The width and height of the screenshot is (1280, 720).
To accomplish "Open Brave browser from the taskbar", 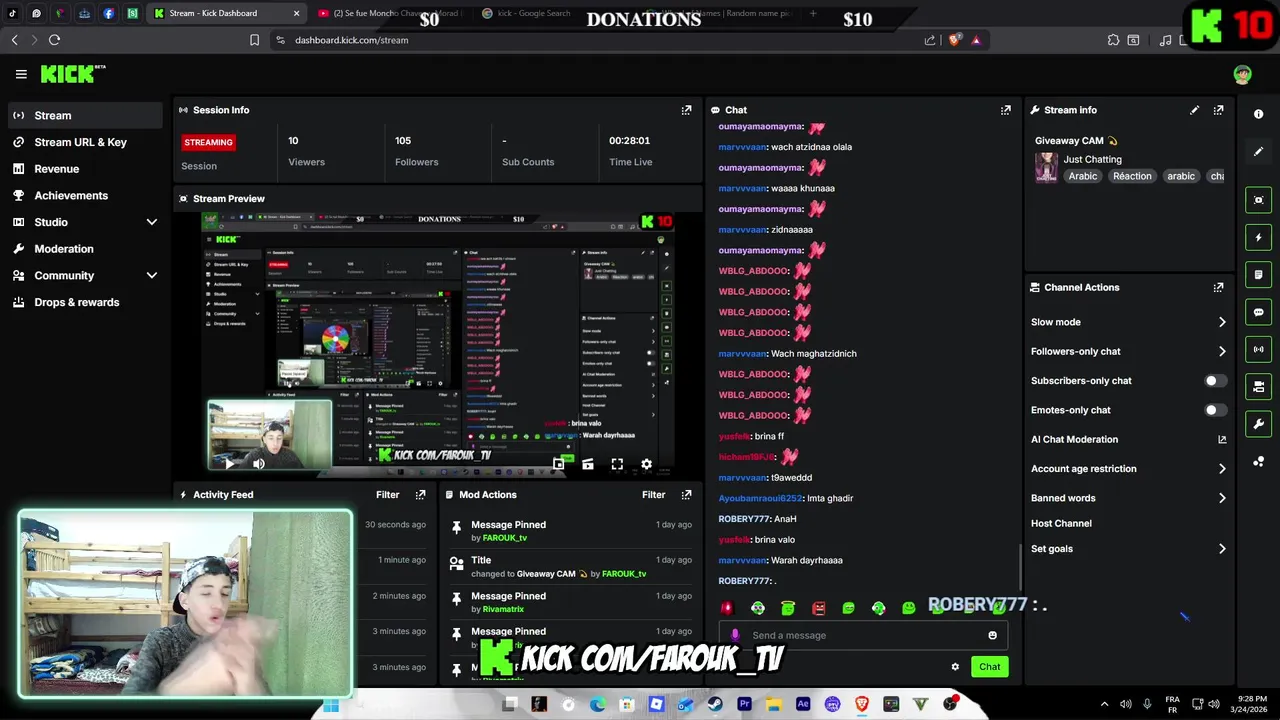I will 861,705.
